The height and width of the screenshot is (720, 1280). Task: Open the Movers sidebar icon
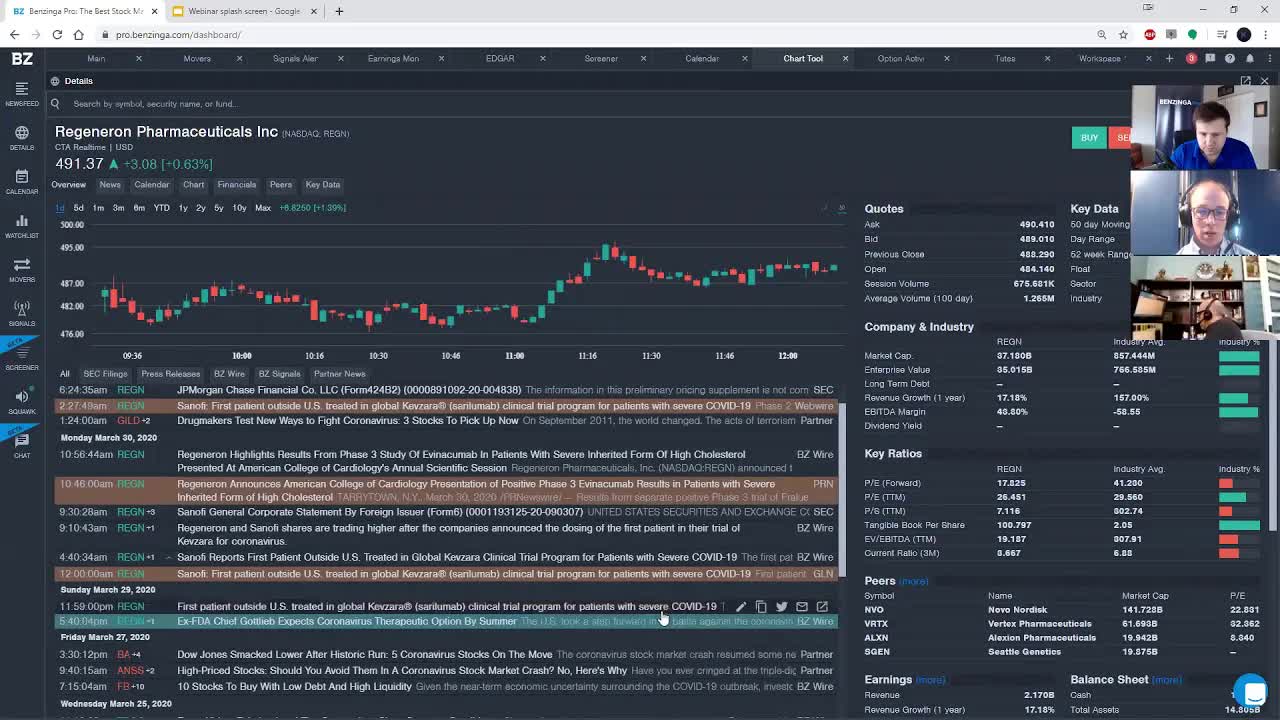[x=22, y=269]
